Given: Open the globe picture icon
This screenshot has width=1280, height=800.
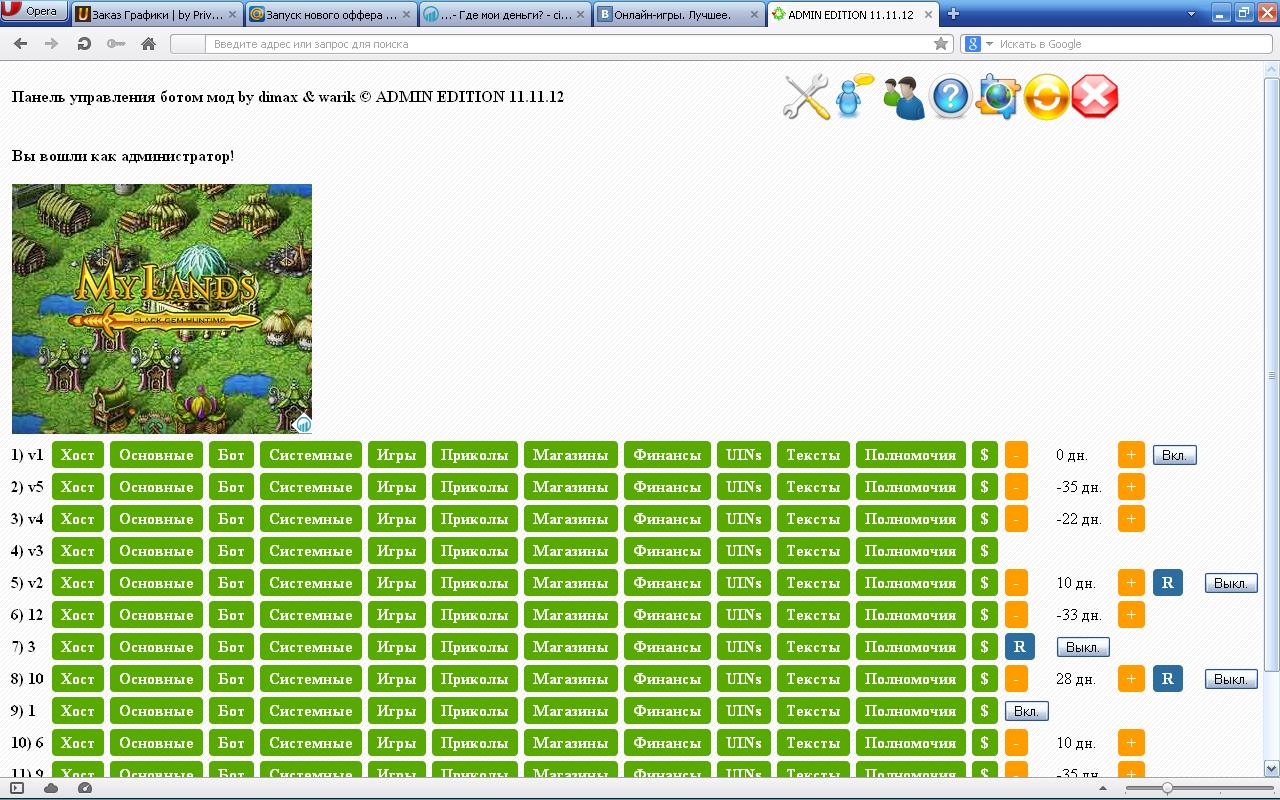Looking at the screenshot, I should [x=998, y=97].
